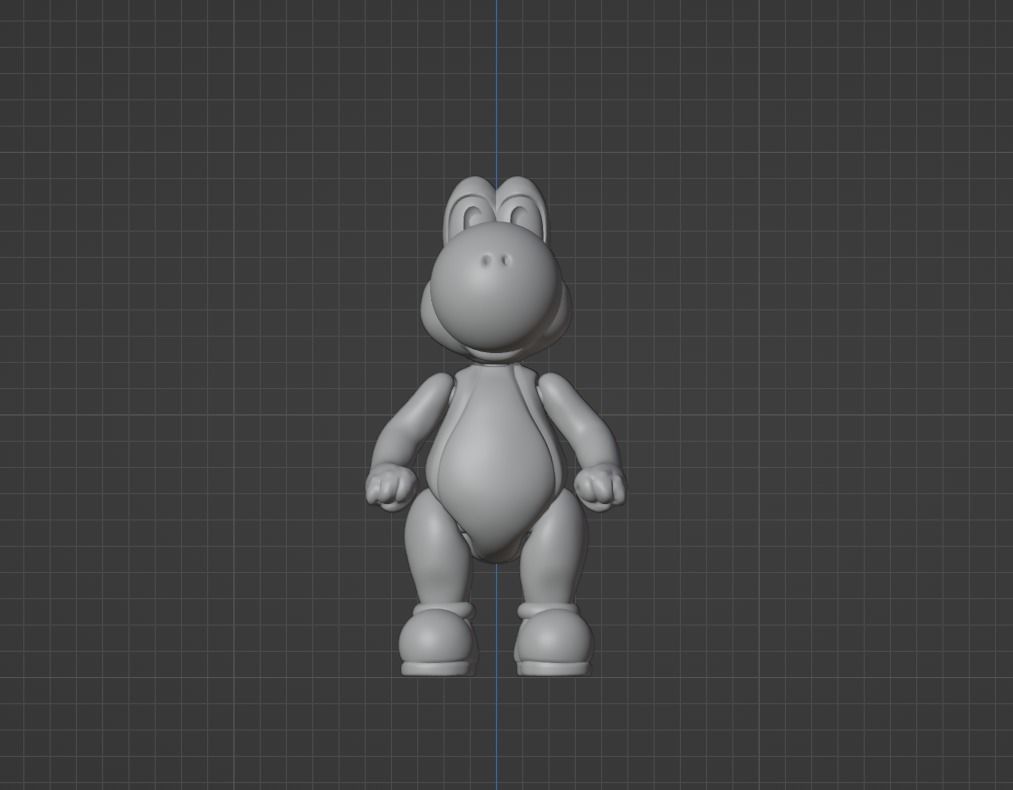
Task: Select the model's fist beside the right thigh
Action: 600,486
